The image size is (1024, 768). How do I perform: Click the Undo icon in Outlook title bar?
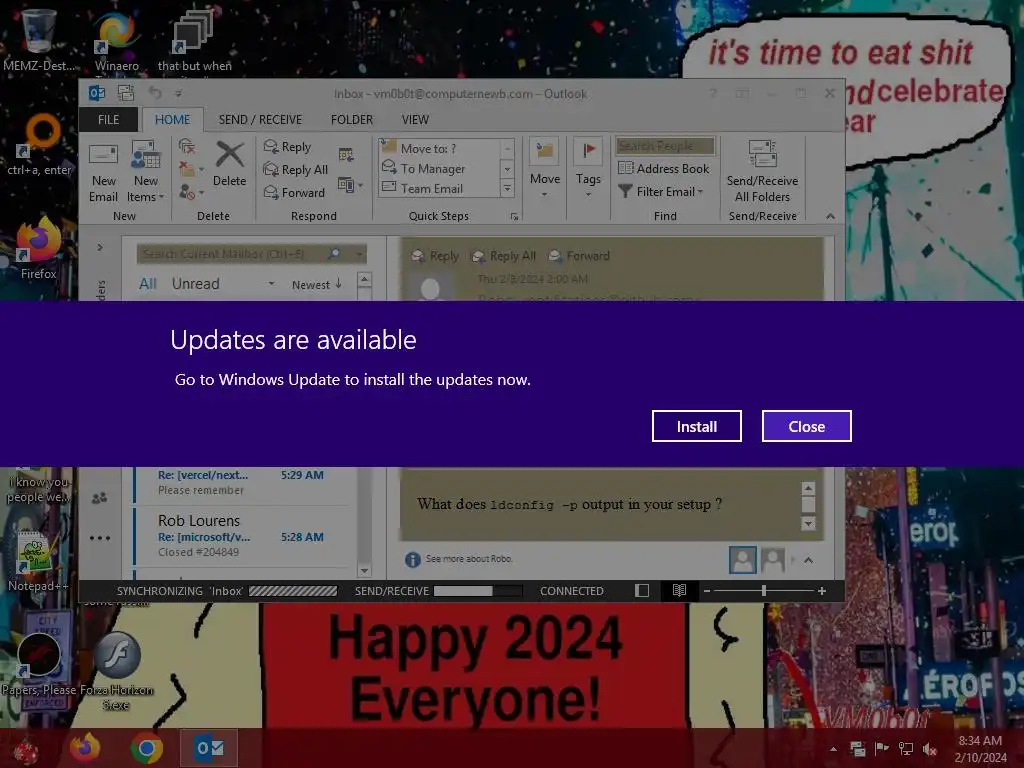(x=155, y=93)
